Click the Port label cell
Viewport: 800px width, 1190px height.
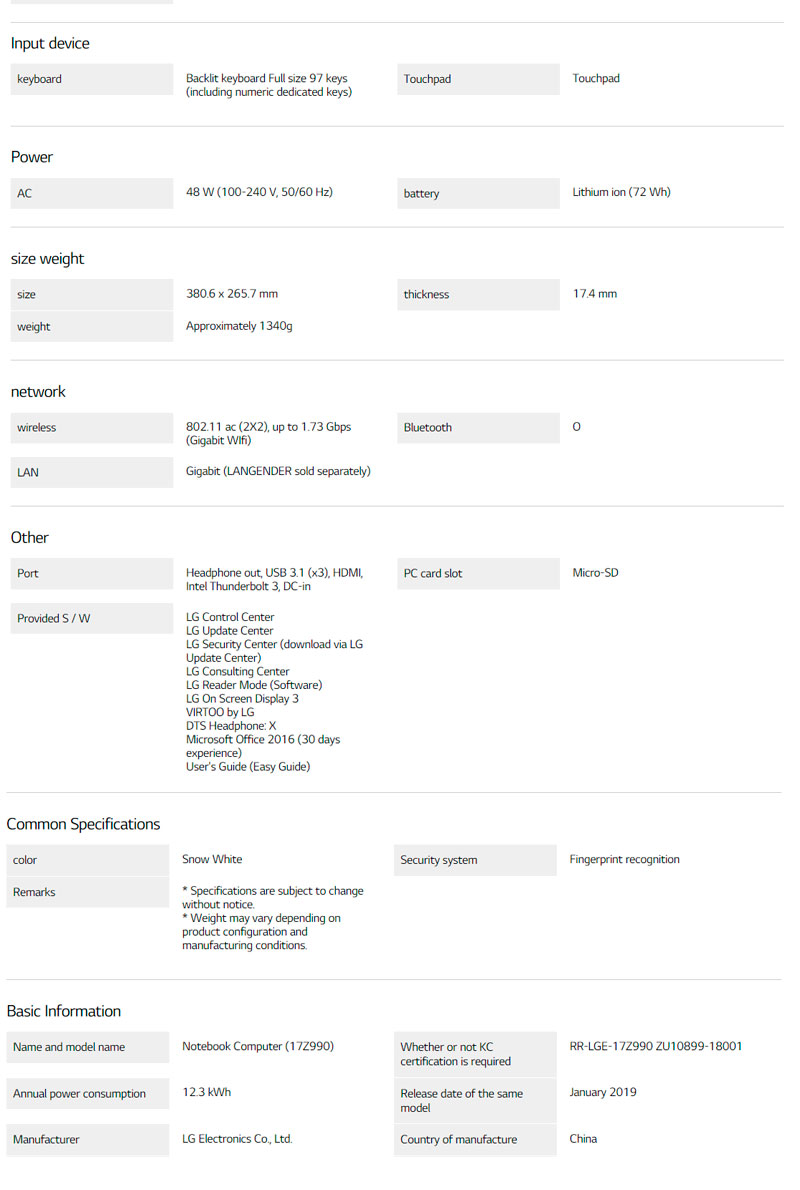tap(91, 574)
